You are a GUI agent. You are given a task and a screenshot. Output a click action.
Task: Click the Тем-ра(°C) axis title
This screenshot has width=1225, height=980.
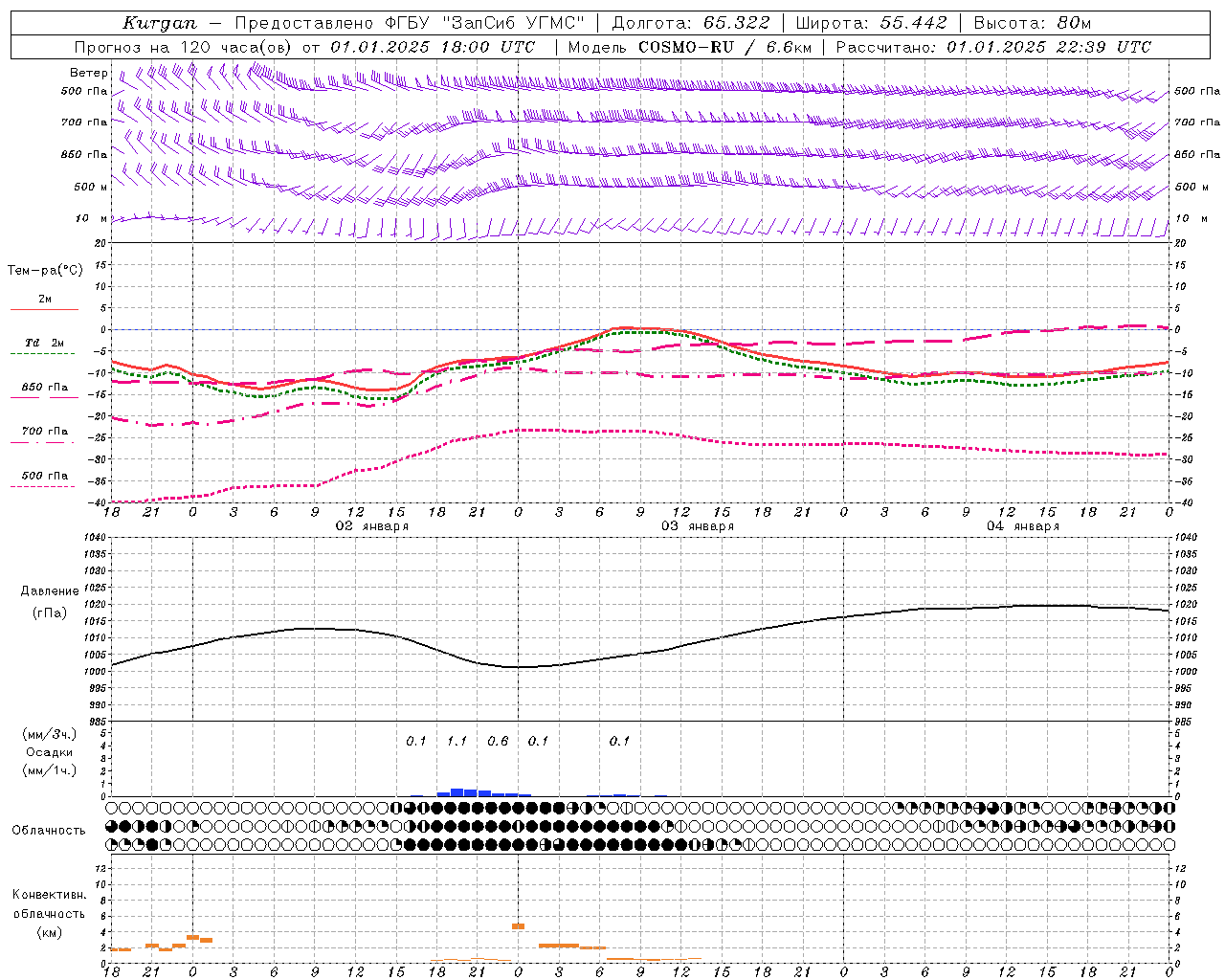click(x=45, y=271)
